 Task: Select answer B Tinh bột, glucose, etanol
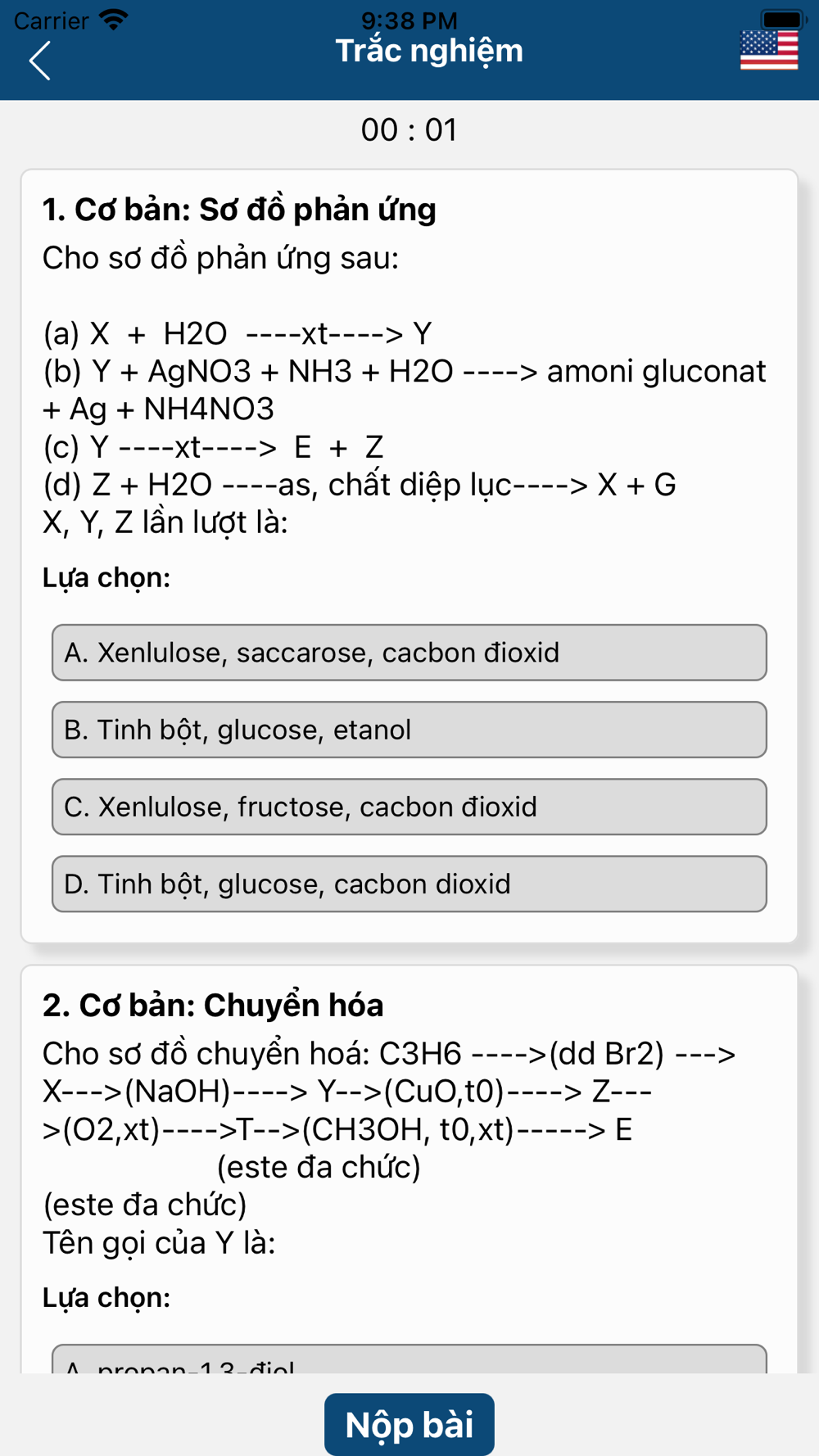(x=409, y=730)
